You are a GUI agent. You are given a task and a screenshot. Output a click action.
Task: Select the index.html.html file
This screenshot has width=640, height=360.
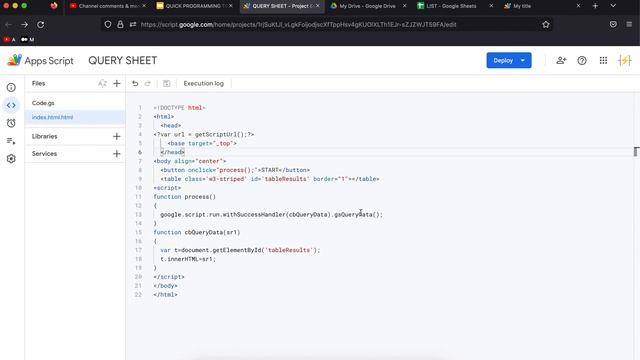(x=75, y=118)
